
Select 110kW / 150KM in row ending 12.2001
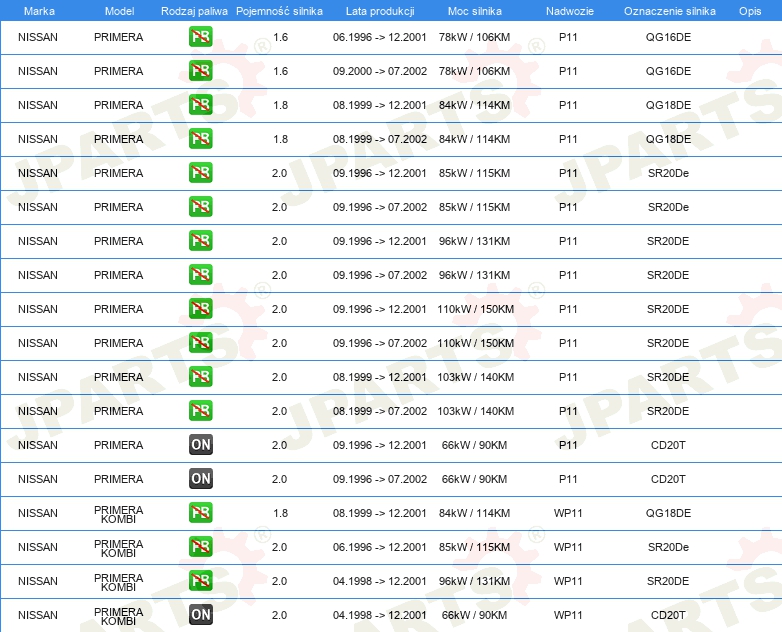tap(475, 309)
